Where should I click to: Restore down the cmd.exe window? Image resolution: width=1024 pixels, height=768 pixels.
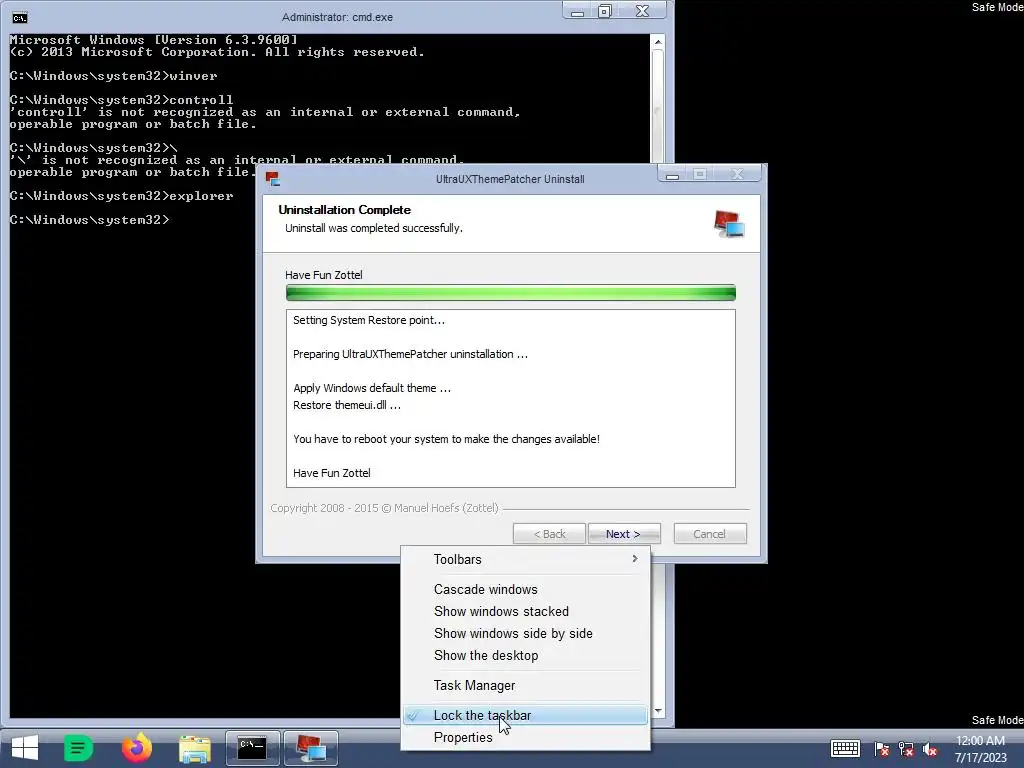click(605, 11)
